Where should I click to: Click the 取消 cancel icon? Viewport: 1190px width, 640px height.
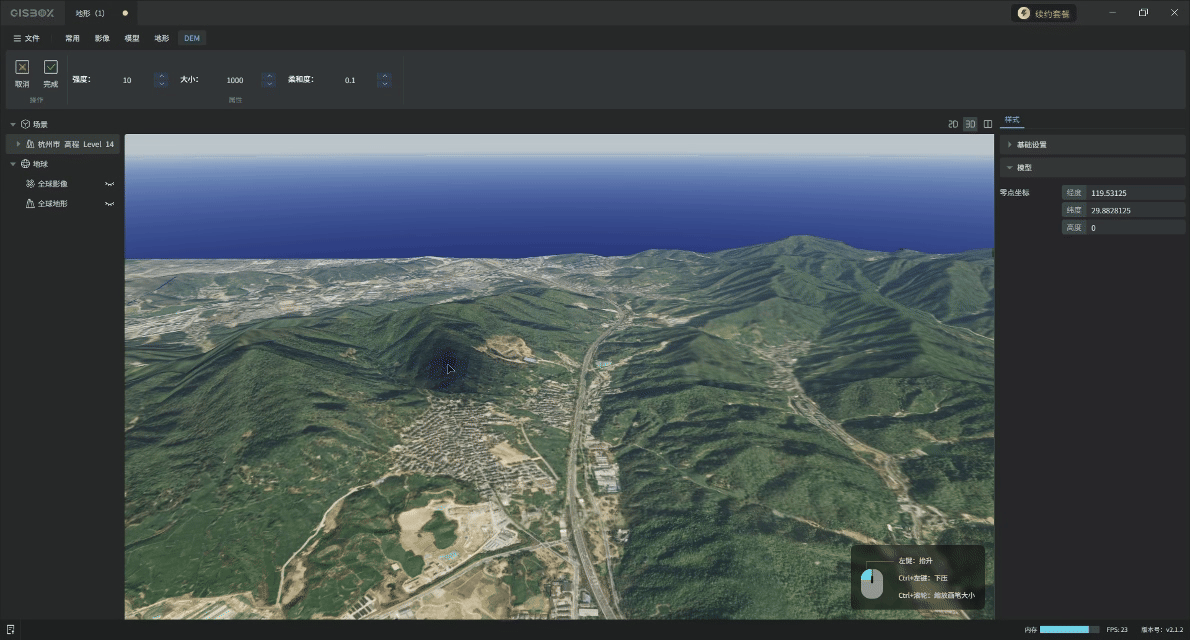(22, 67)
